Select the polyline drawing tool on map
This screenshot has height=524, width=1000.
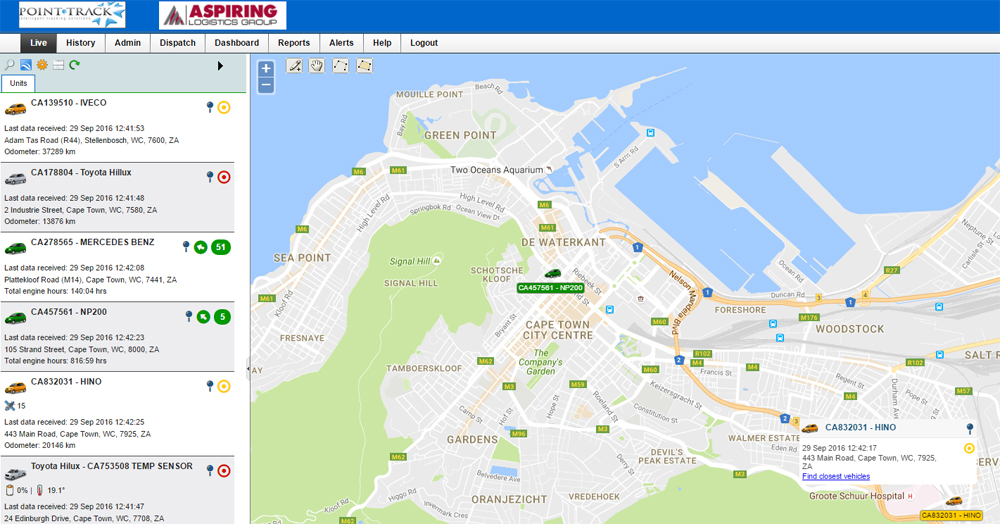point(341,66)
